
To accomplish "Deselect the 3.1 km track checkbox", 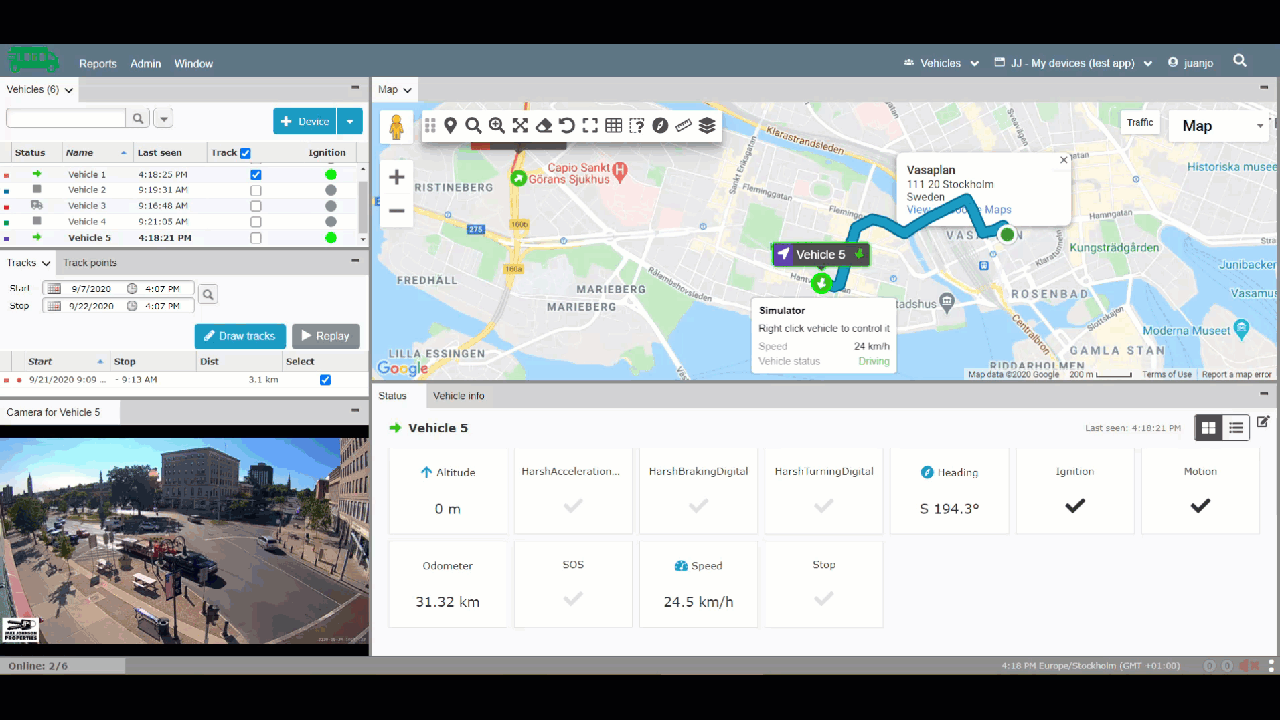I will click(325, 380).
